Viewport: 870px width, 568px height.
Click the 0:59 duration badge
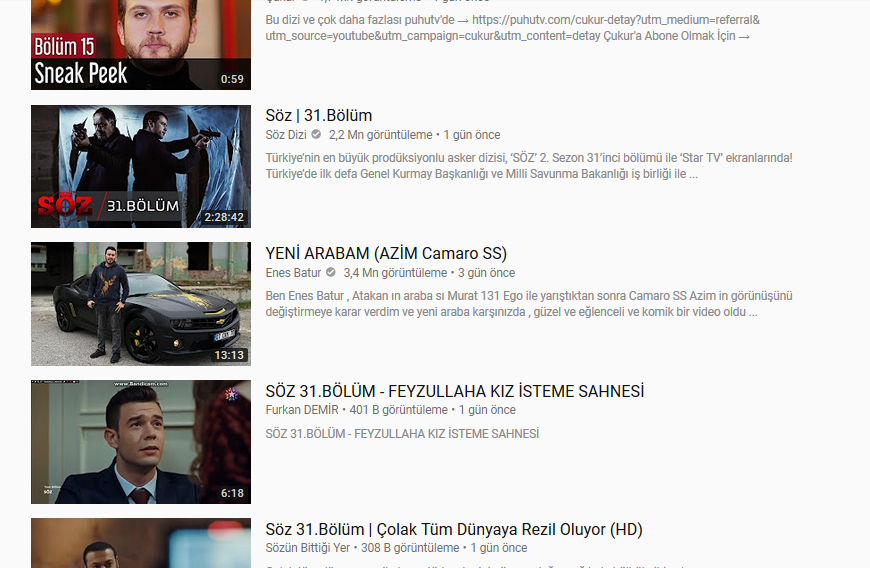click(232, 79)
